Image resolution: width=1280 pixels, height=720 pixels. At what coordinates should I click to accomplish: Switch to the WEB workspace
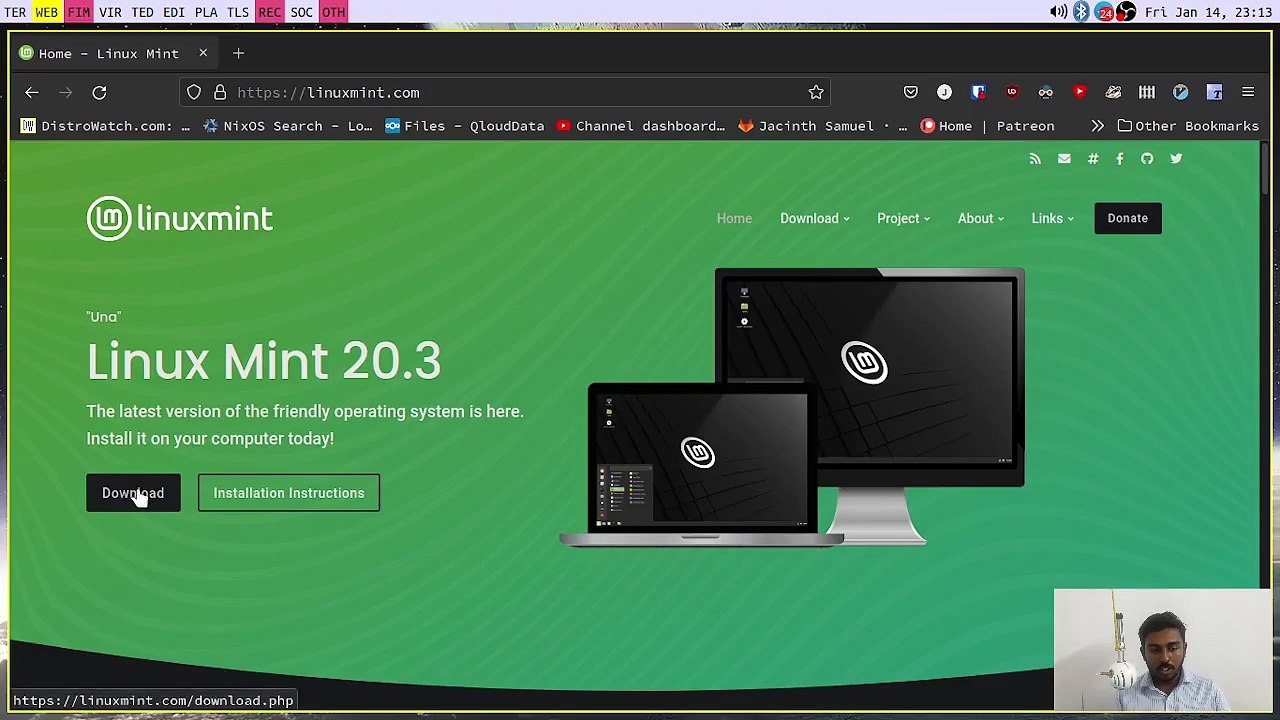(x=46, y=12)
